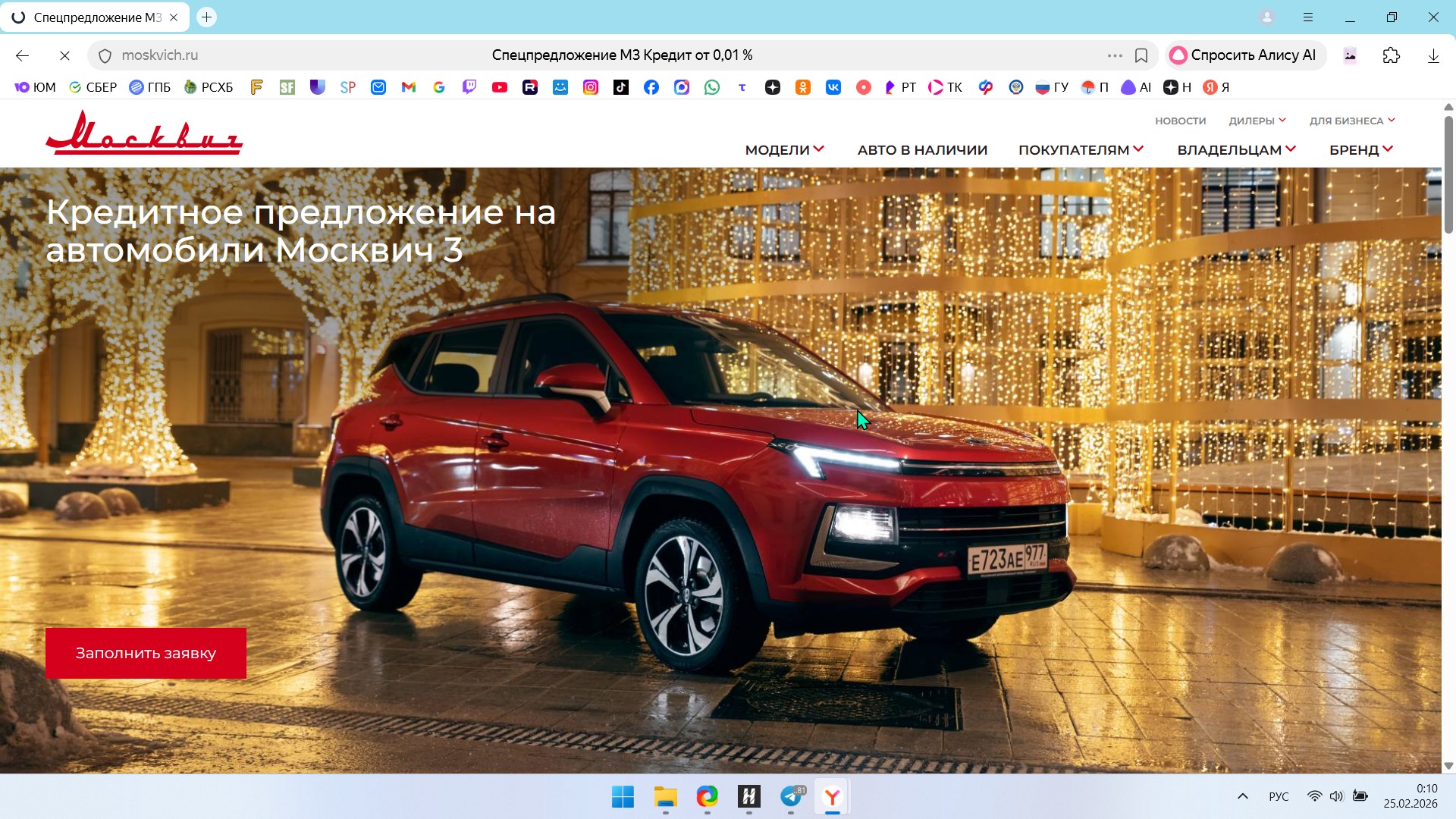The height and width of the screenshot is (819, 1456).
Task: Bookmark this page with the bookmark icon
Action: click(1141, 55)
